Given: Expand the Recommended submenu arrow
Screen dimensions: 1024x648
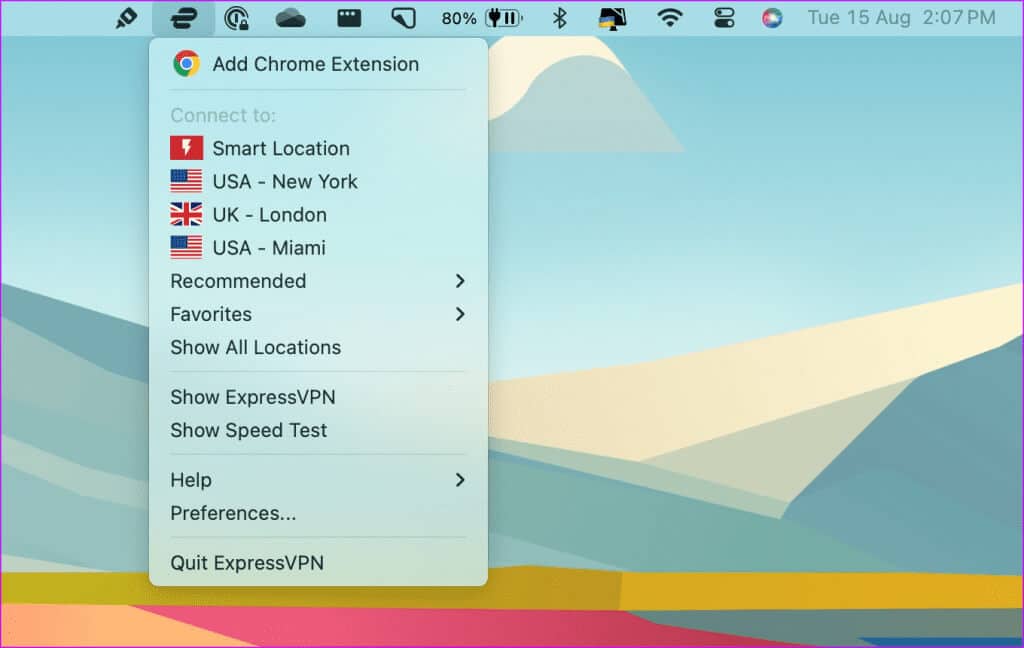Looking at the screenshot, I should (x=460, y=281).
